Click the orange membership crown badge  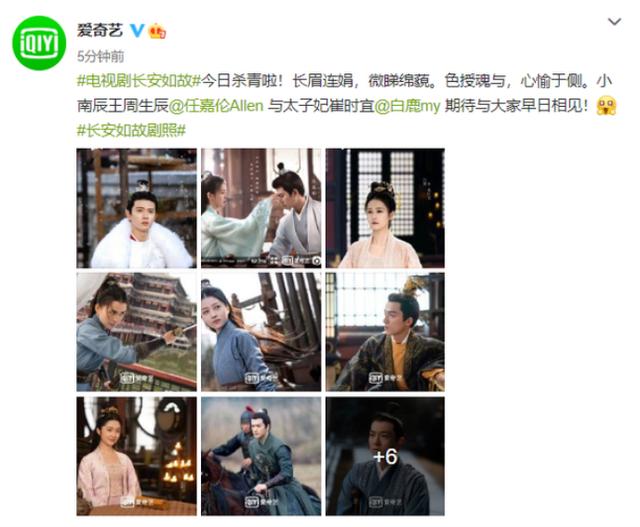(x=157, y=31)
